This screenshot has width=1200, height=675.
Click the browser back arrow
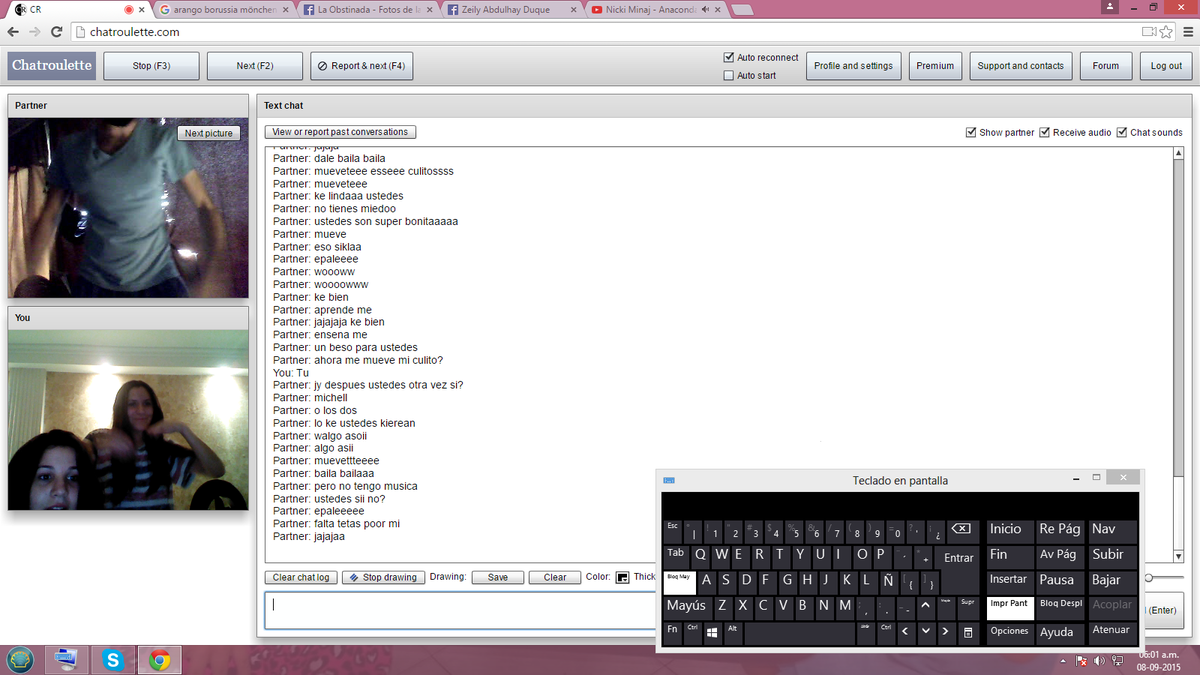[12, 32]
